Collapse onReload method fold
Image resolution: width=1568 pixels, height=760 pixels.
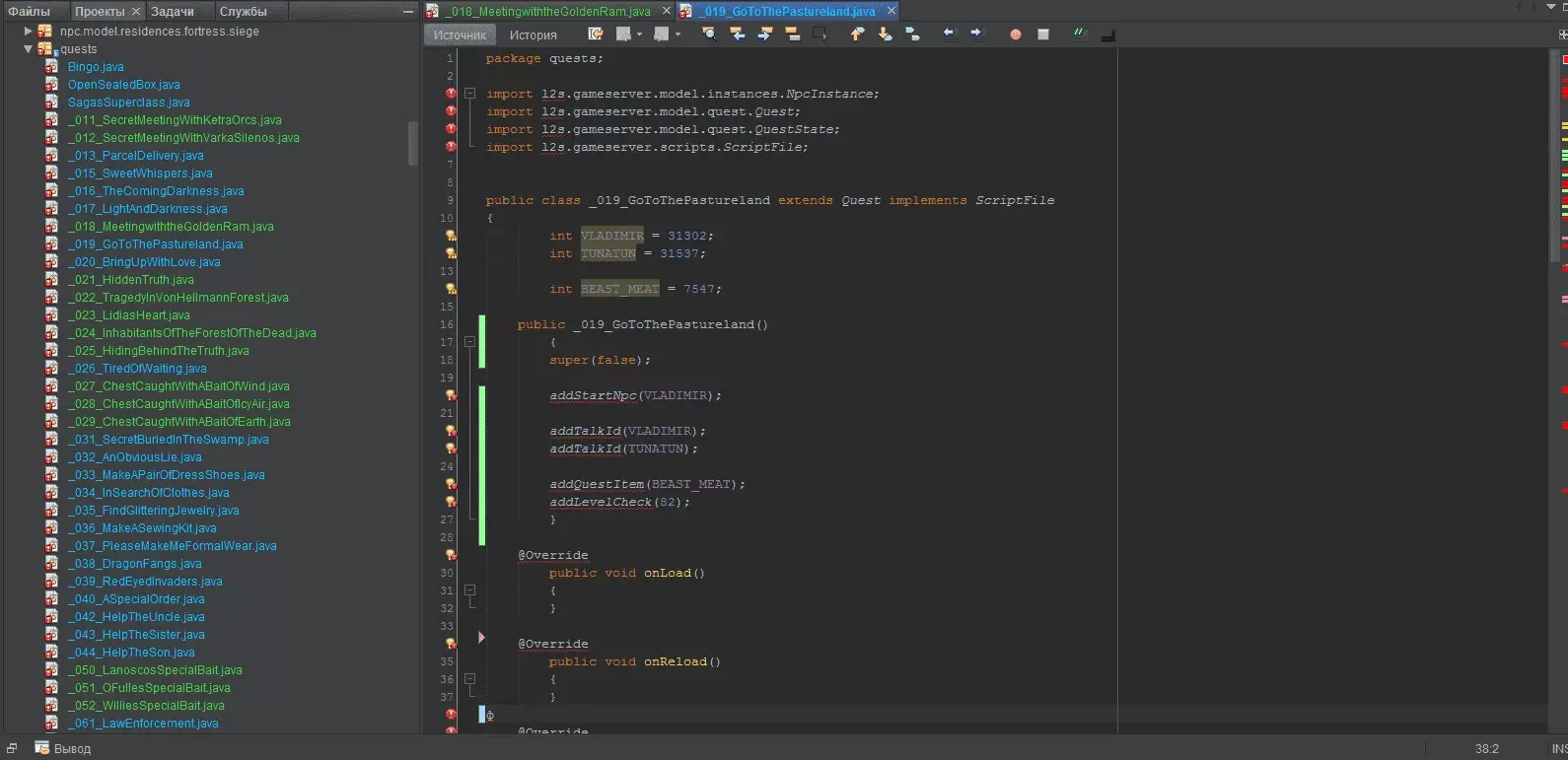coord(470,679)
